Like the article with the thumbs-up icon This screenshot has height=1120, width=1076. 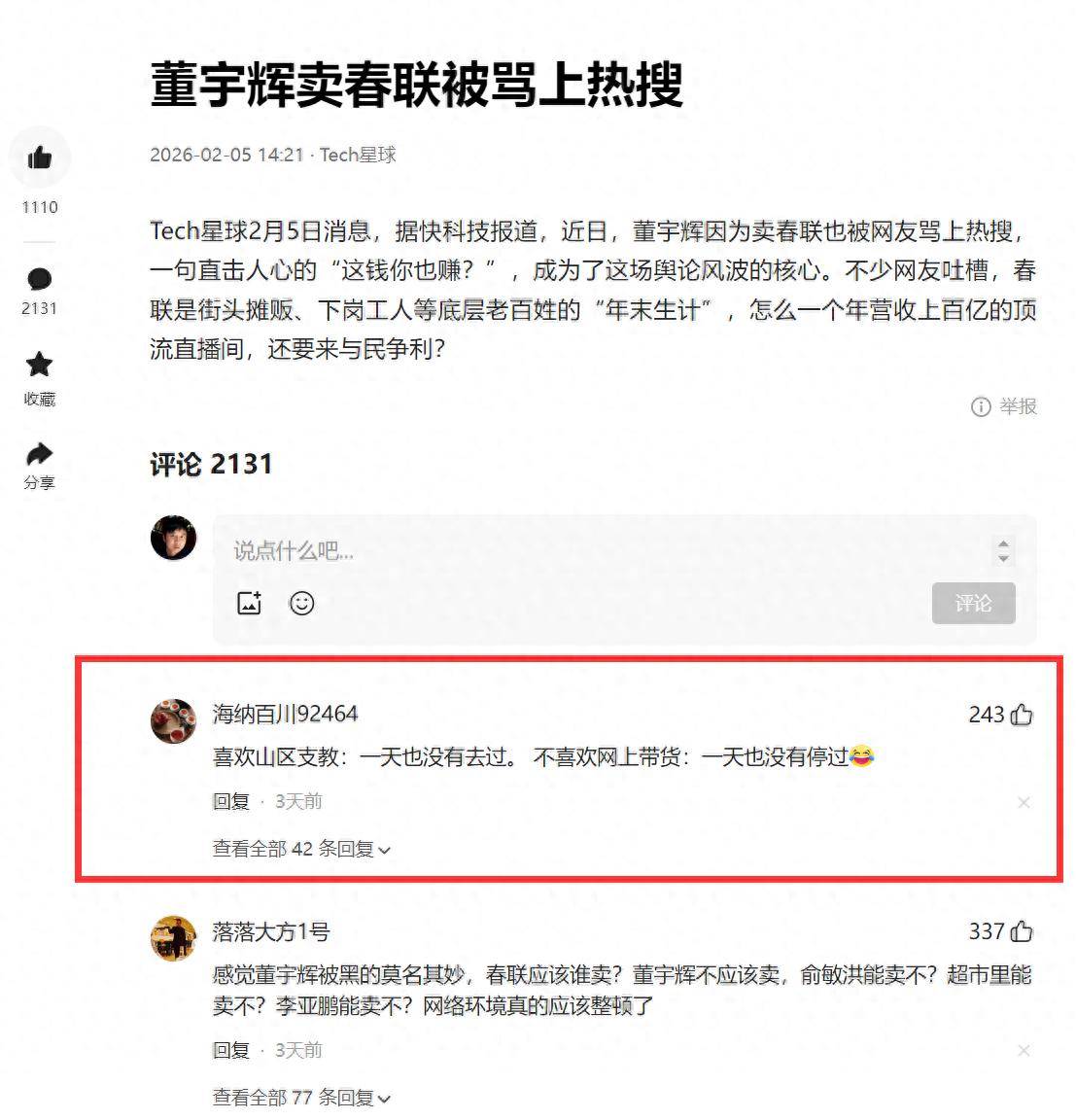[39, 157]
